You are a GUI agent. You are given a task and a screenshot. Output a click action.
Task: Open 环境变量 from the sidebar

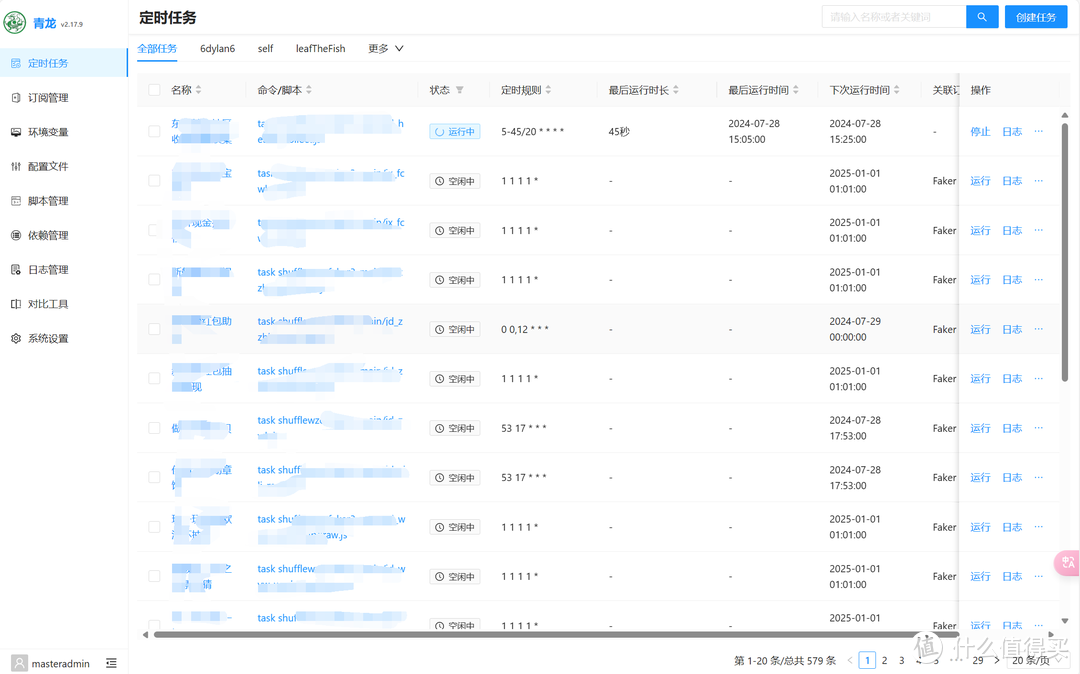(48, 131)
